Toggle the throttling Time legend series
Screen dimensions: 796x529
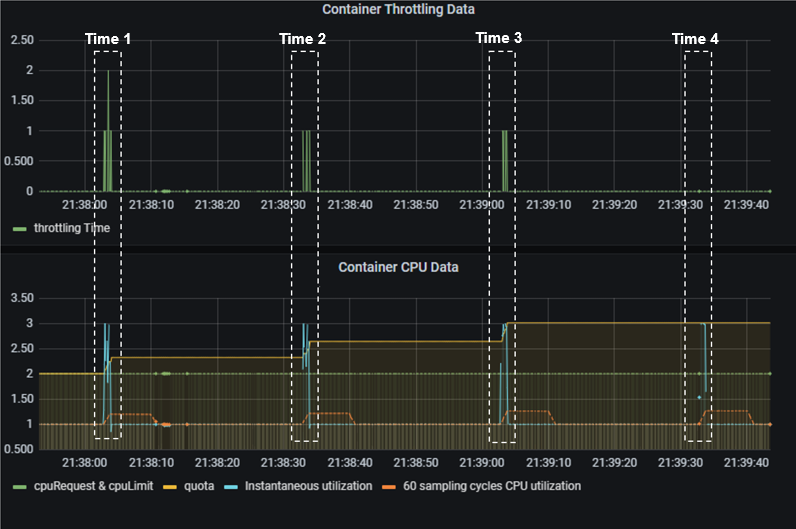[x=68, y=228]
